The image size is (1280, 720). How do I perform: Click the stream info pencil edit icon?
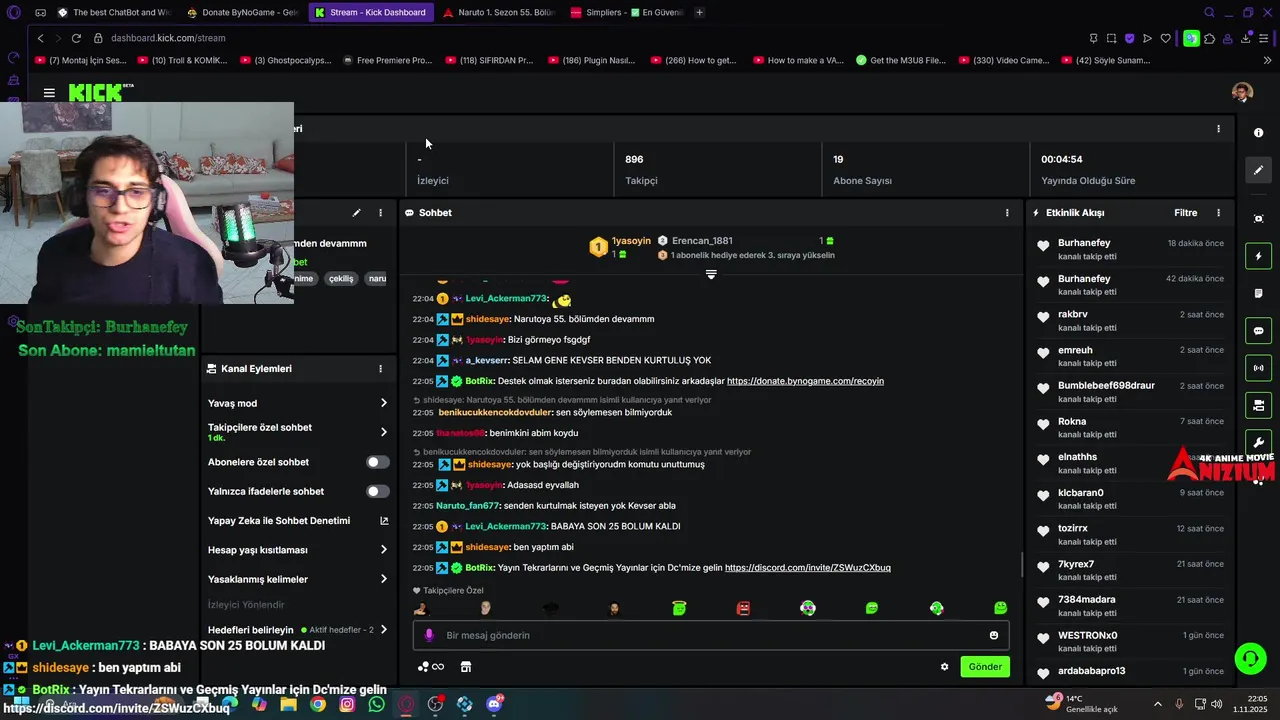pyautogui.click(x=356, y=213)
